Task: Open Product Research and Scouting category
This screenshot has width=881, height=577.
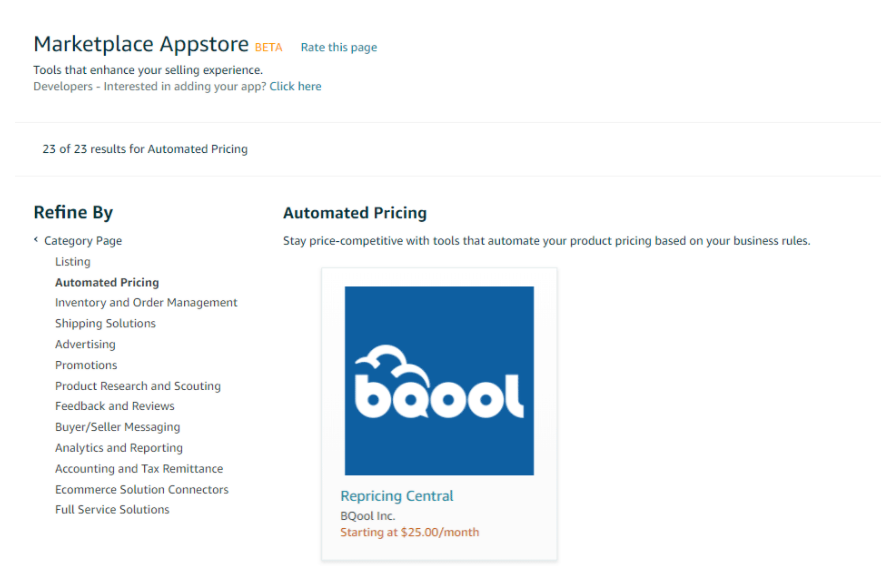Action: click(138, 386)
